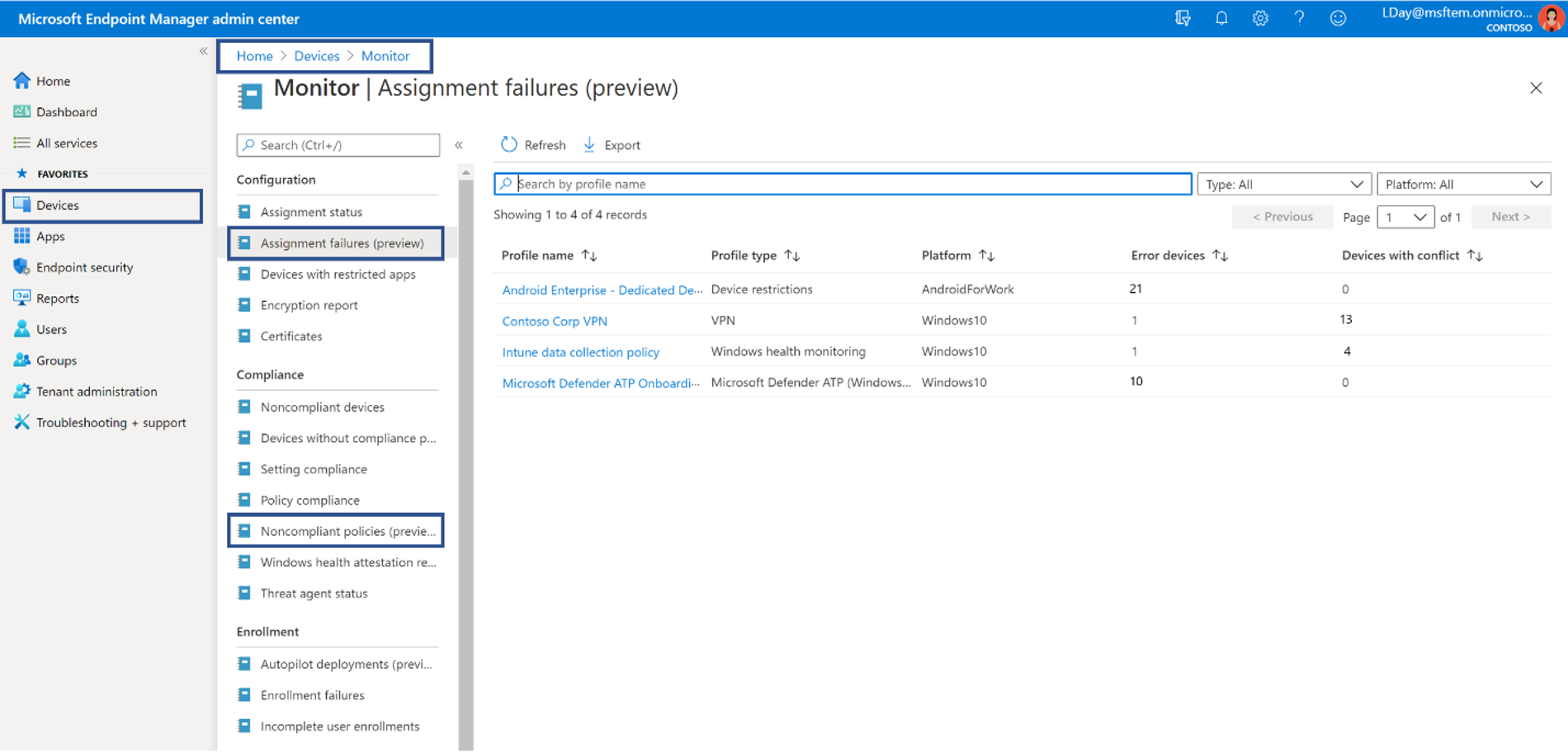
Task: Open the settings gear icon
Action: 1260,17
